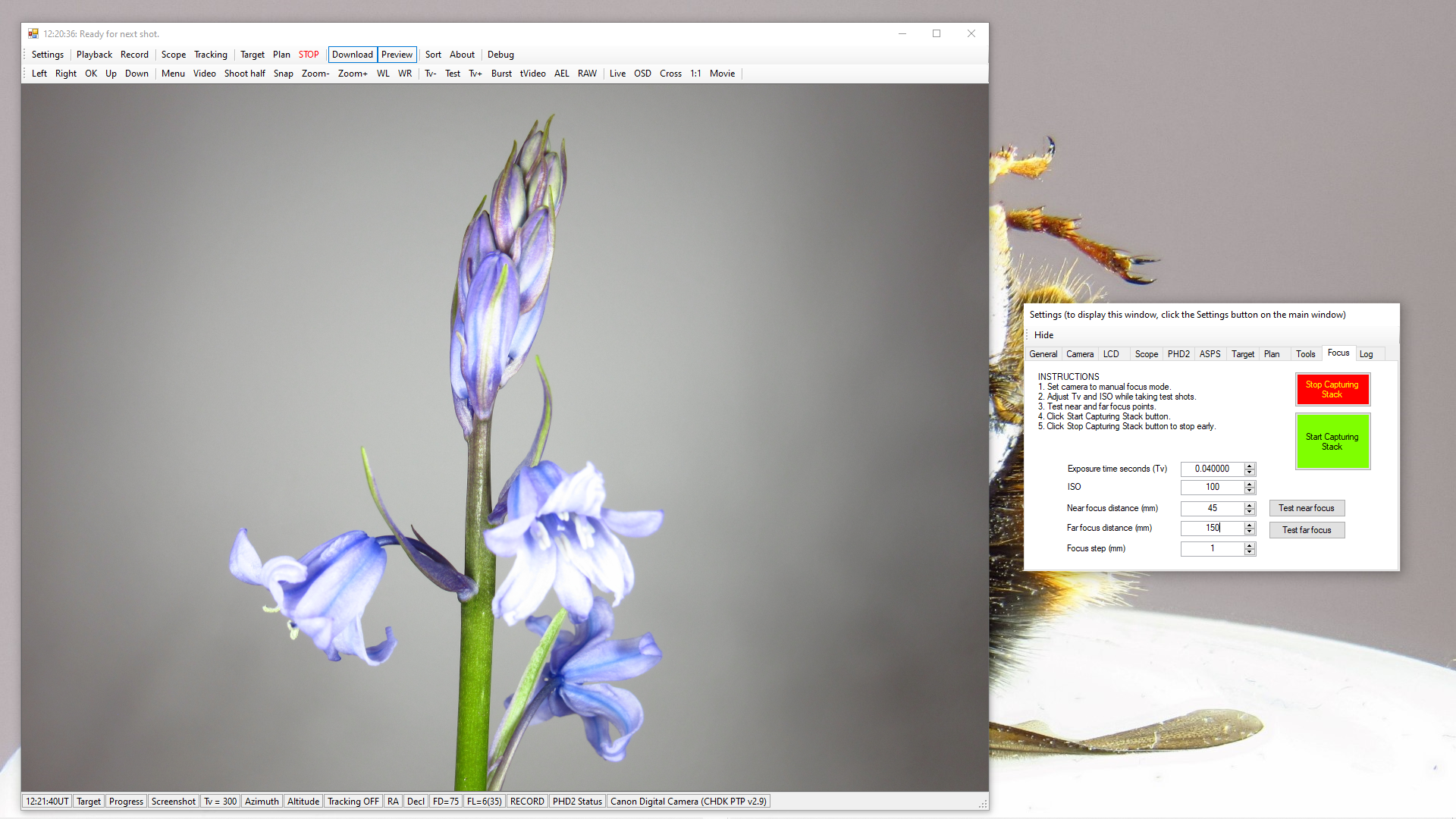Click Stop Capturing Stack red button
Viewport: 1456px width, 819px height.
point(1332,389)
